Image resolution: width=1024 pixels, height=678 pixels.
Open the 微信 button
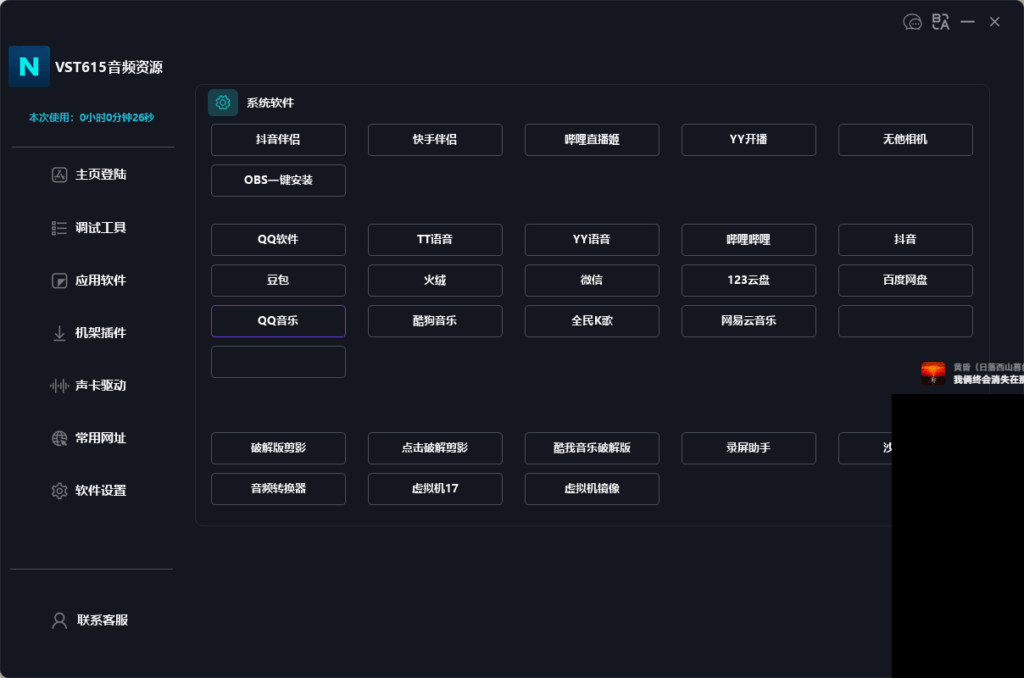592,280
